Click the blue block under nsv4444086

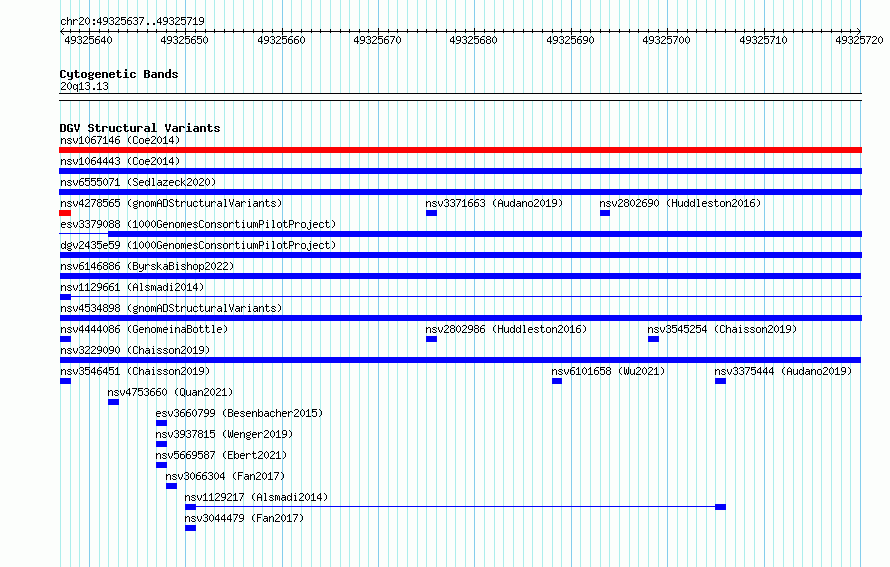tap(65, 339)
